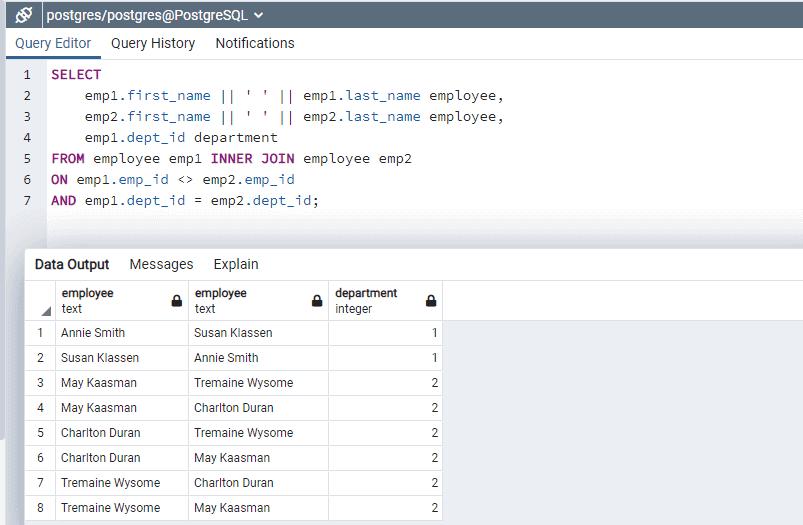Click the select-all corner triangle in results grid

point(45,311)
